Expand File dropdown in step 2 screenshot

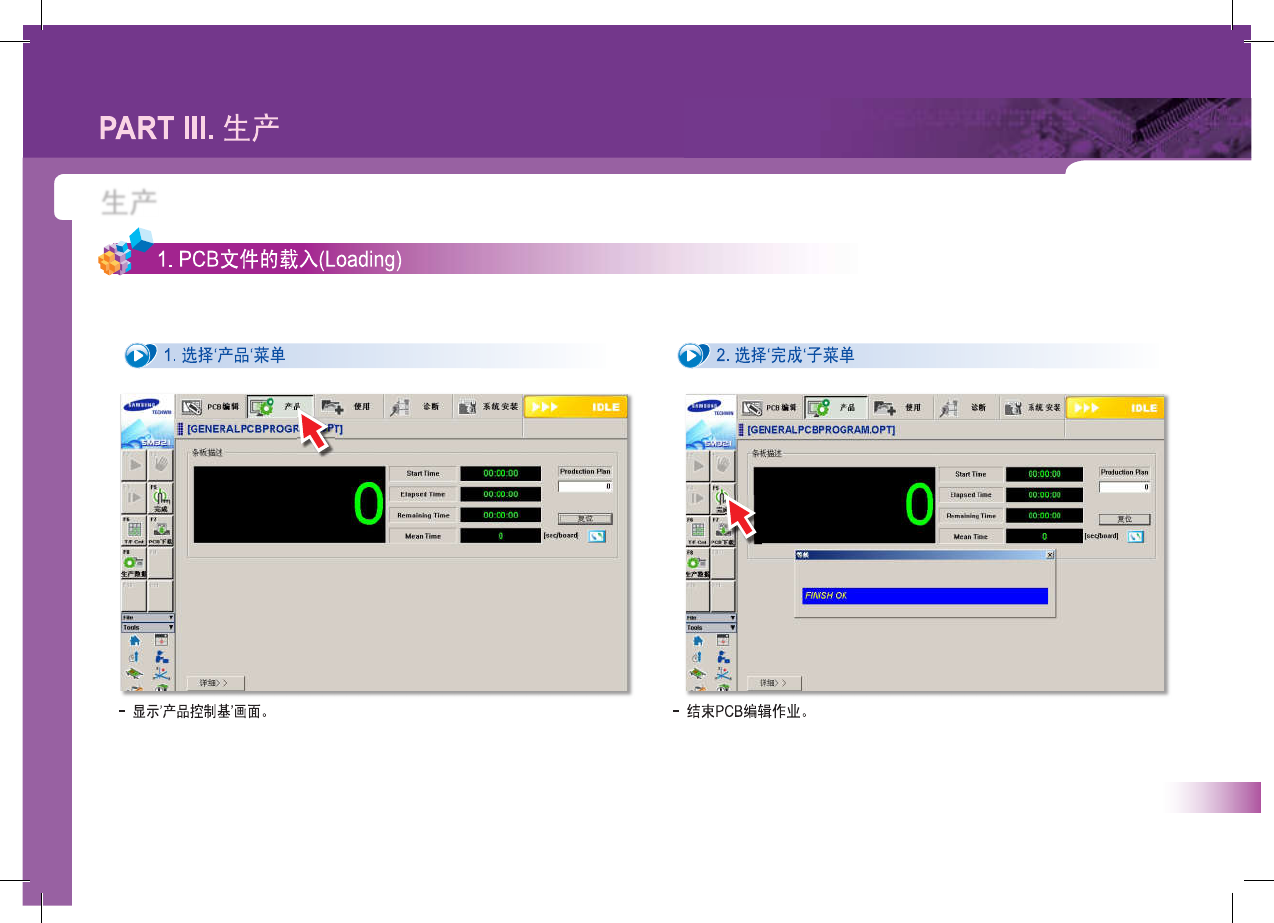click(710, 618)
